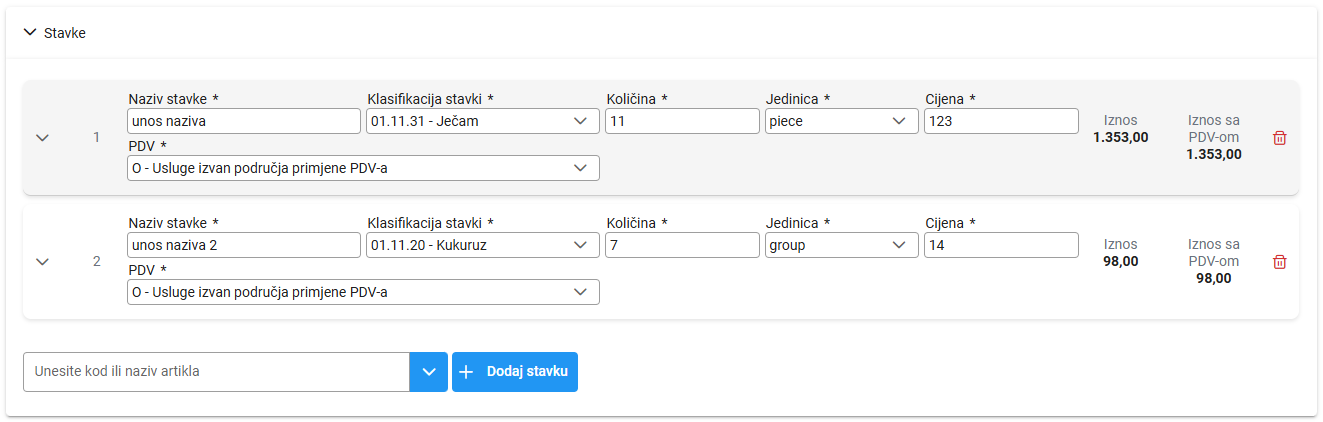Focus the Količina field containing 7
Screen dimensions: 1323x422
tap(682, 245)
